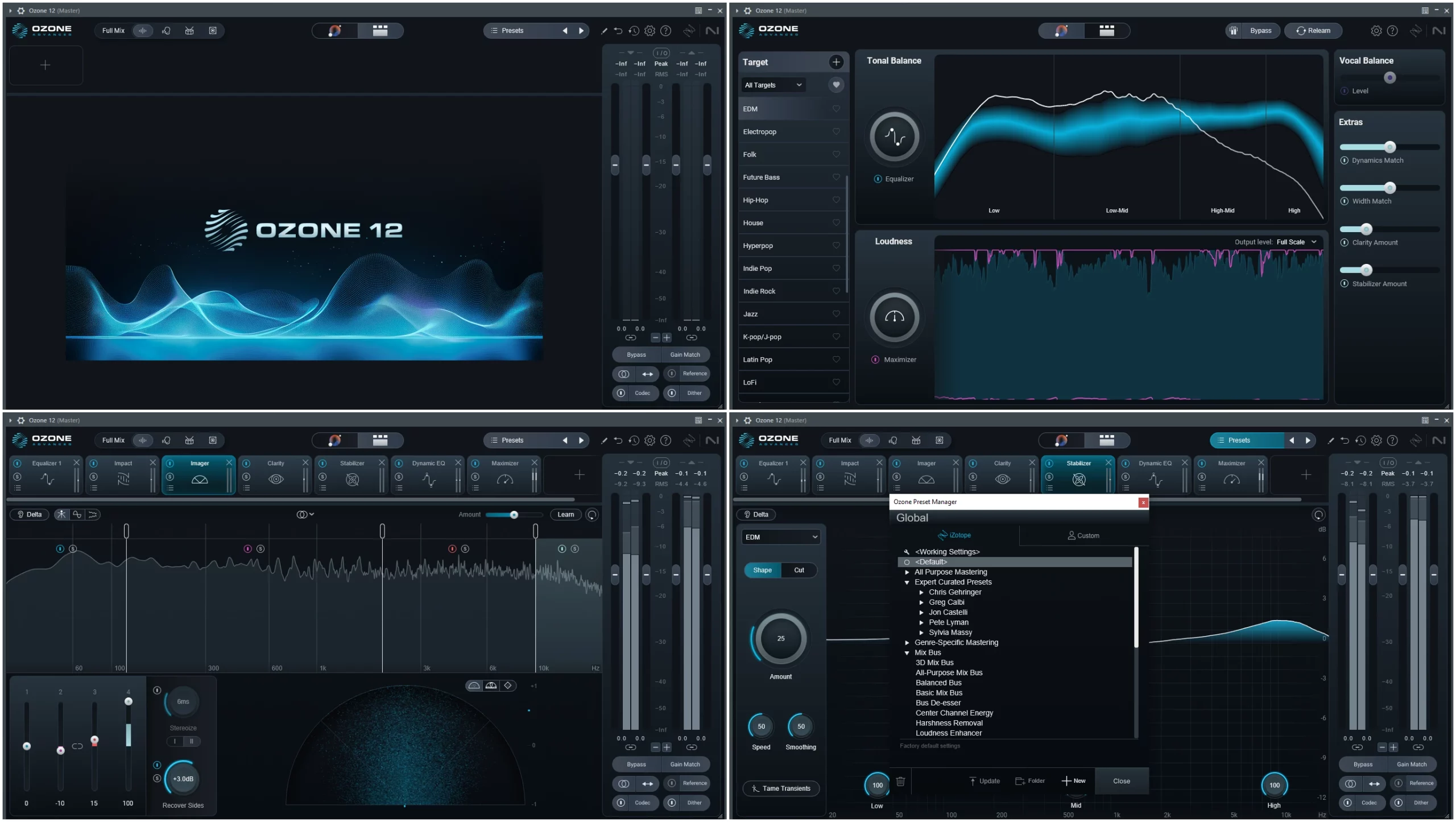Switch Stabilizer mode to Cut
Viewport: 1456px width, 822px height.
pos(799,570)
